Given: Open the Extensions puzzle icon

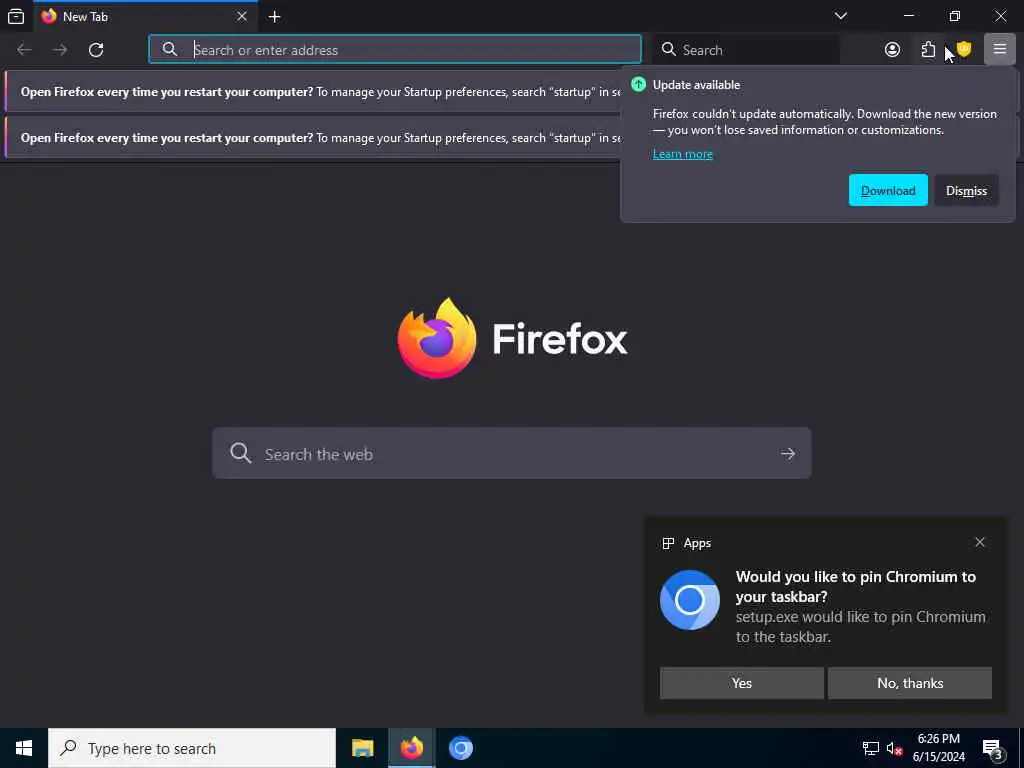Looking at the screenshot, I should [928, 50].
